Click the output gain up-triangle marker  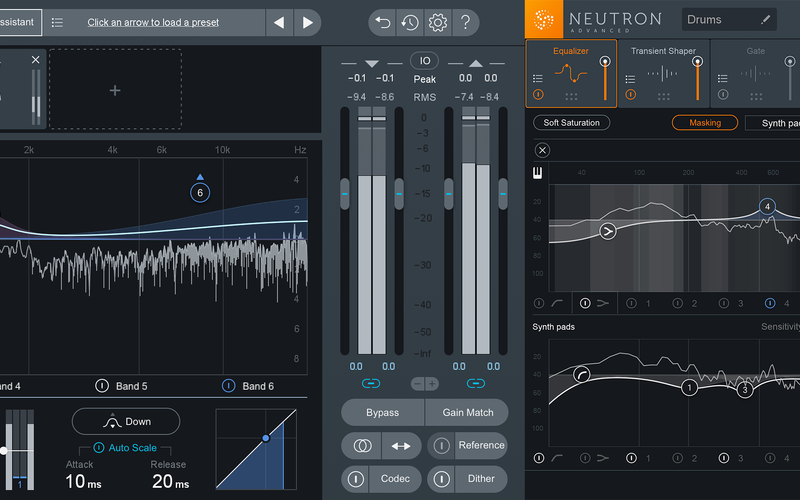click(x=476, y=63)
